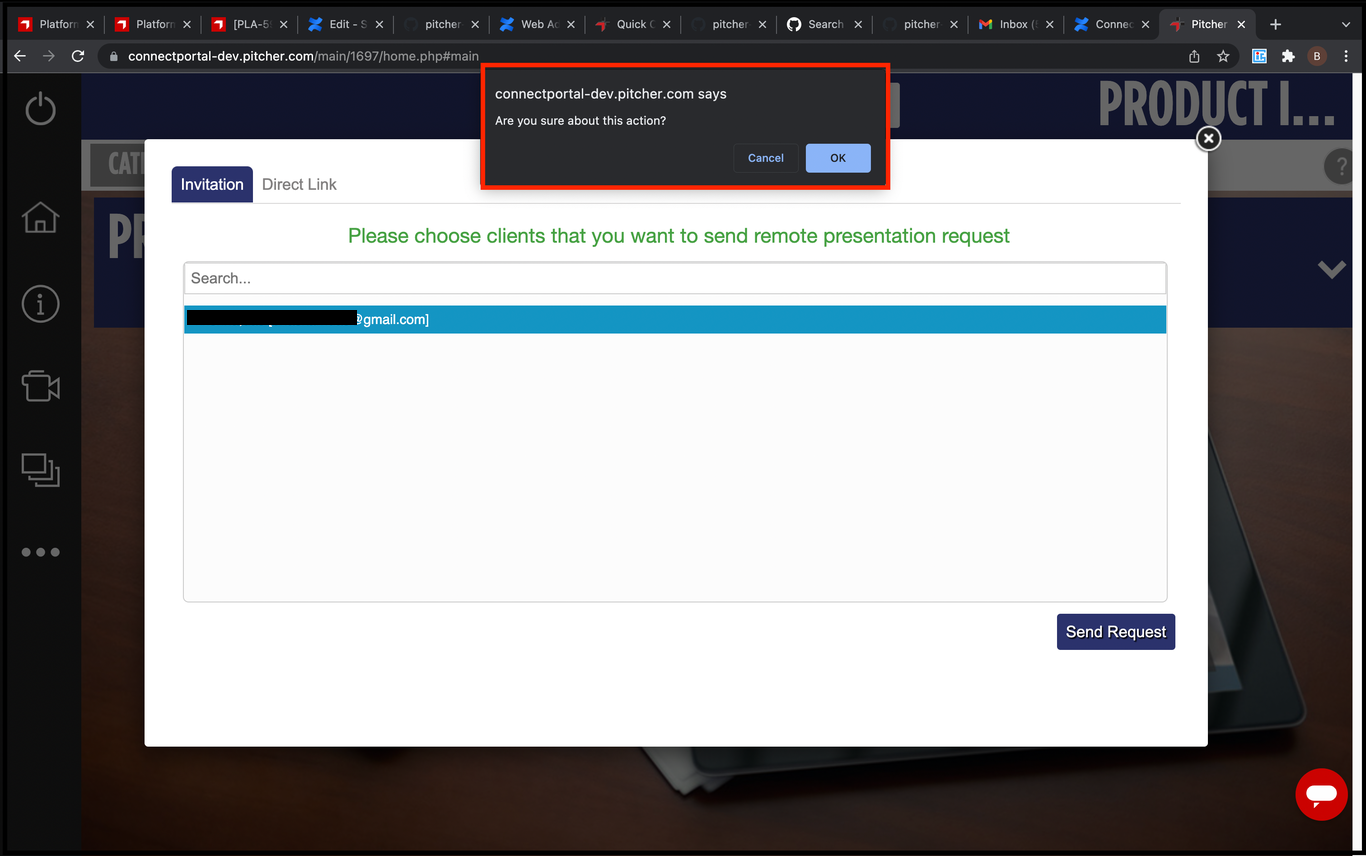Select the Invitation tab

(212, 184)
